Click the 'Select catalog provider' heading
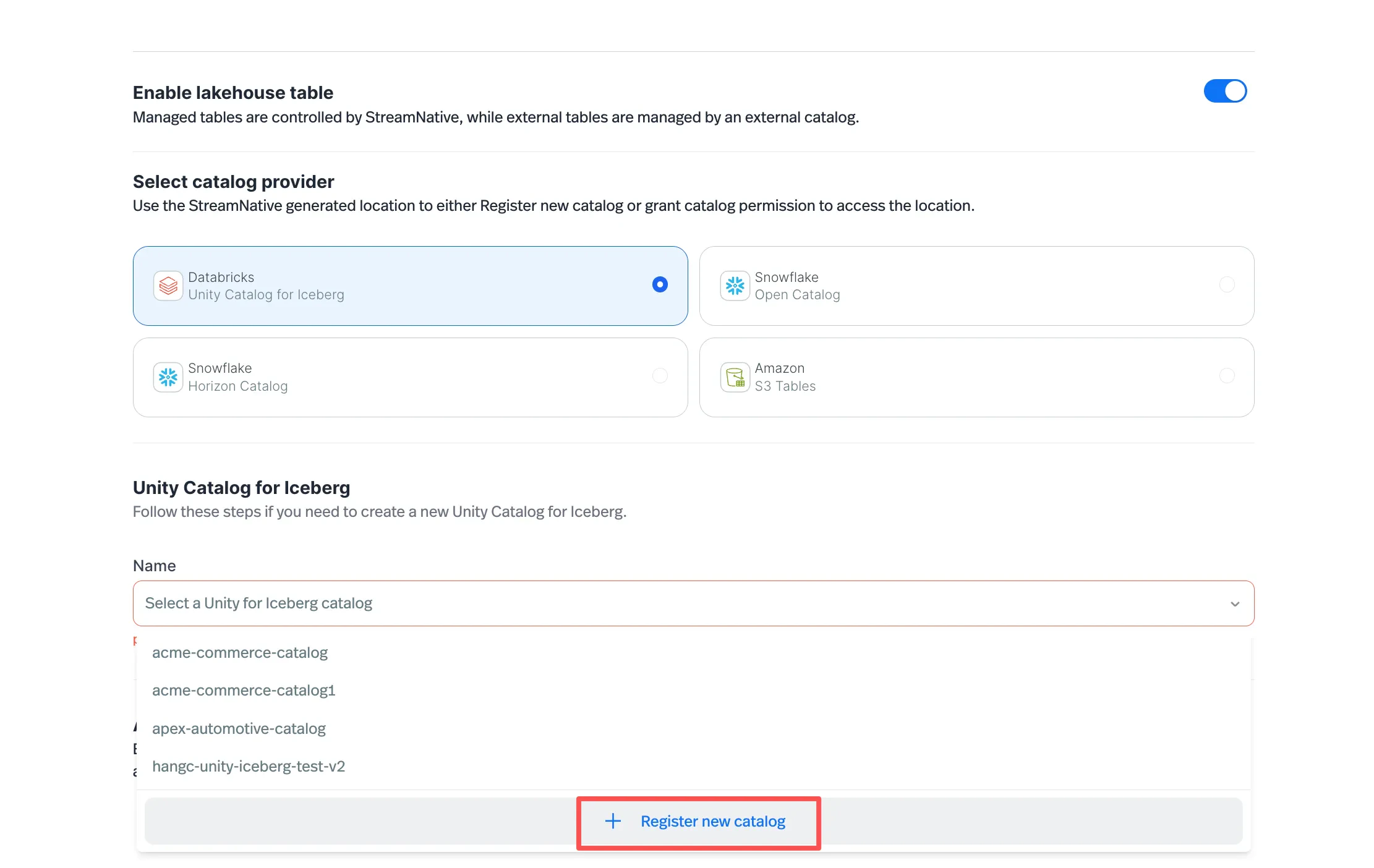Viewport: 1374px width, 868px height. [233, 182]
